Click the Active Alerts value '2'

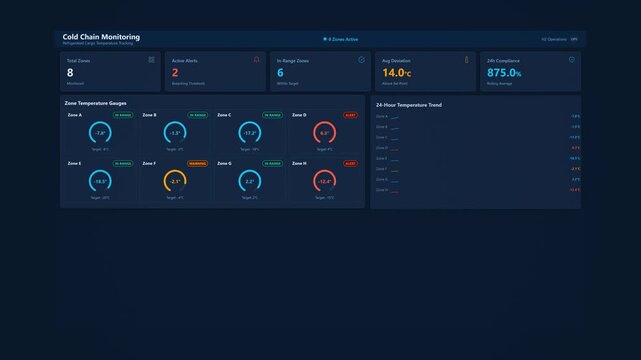175,73
